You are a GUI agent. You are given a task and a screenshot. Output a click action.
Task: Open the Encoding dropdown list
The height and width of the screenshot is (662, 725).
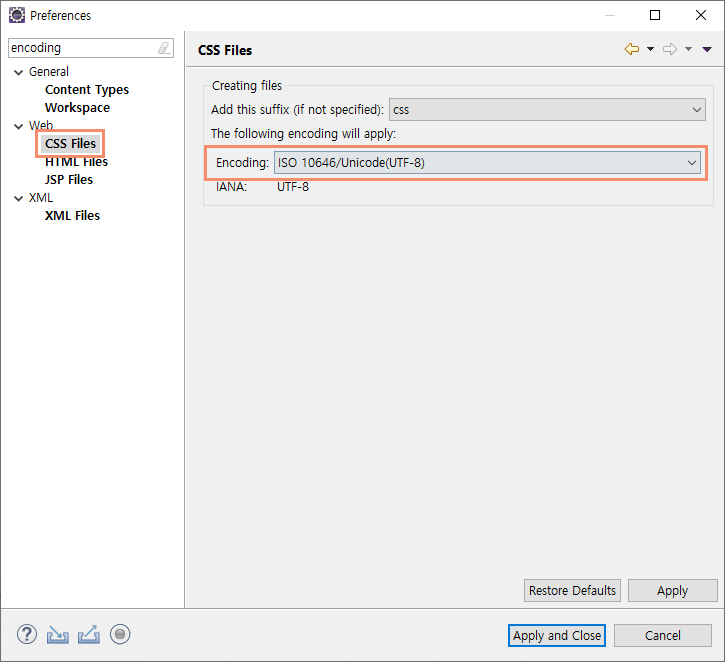point(487,163)
